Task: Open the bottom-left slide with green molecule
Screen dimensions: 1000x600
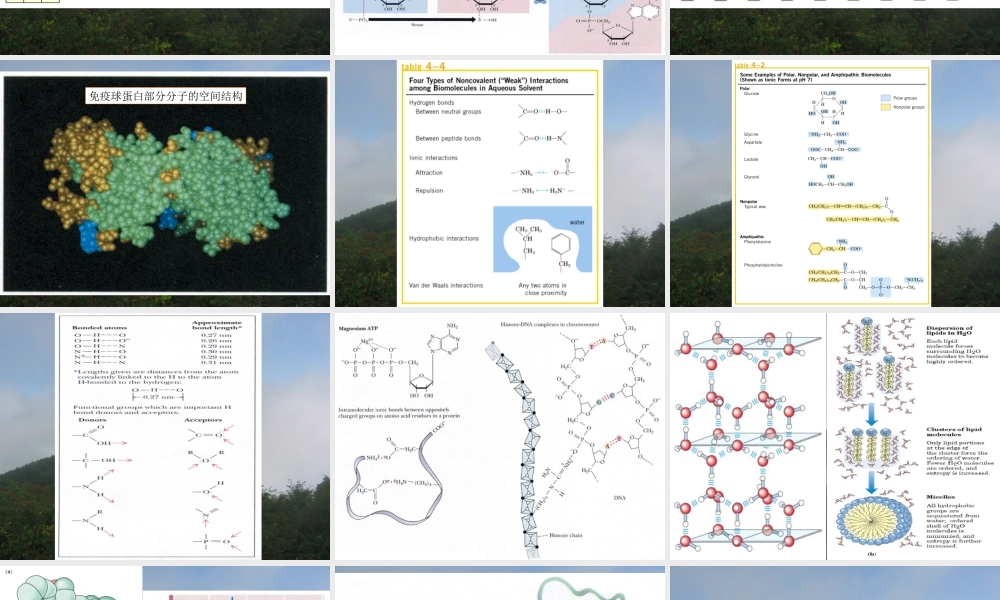Action: pos(165,583)
